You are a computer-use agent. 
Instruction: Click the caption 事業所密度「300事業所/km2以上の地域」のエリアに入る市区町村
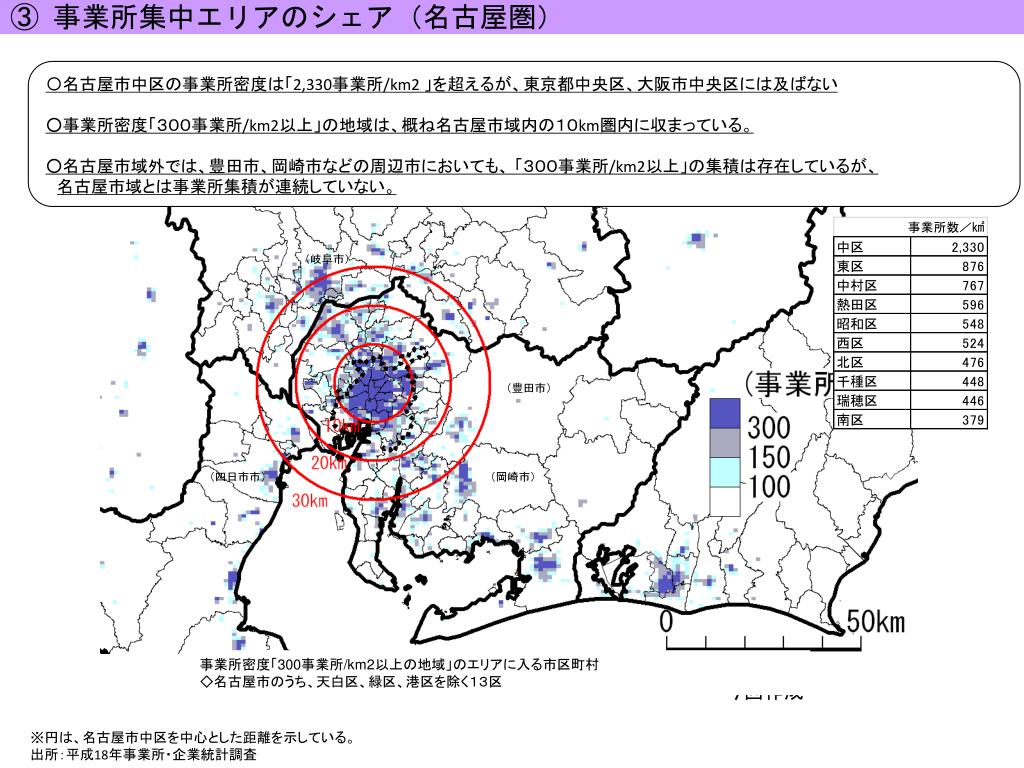pos(399,665)
